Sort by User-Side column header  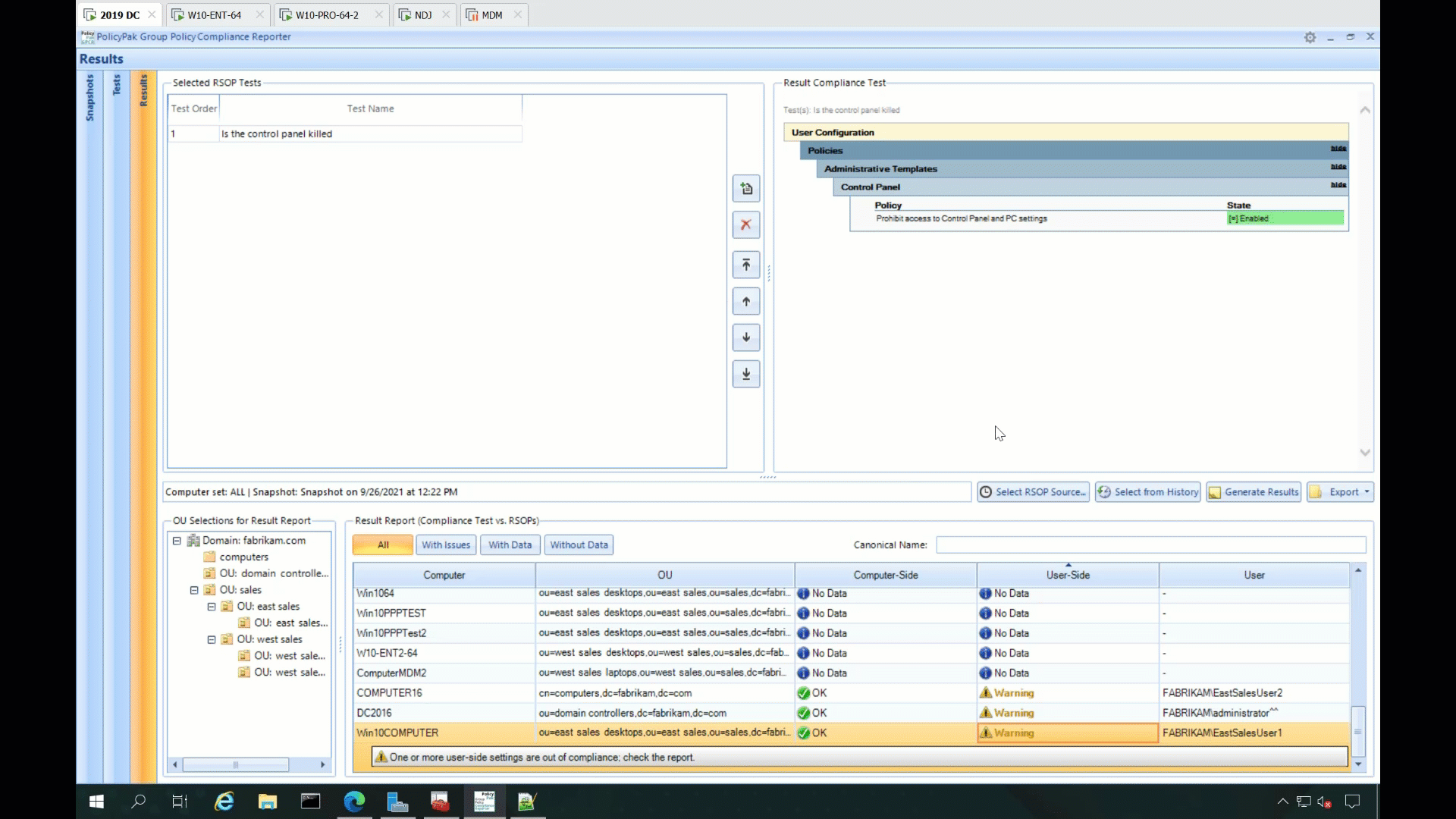1068,576
